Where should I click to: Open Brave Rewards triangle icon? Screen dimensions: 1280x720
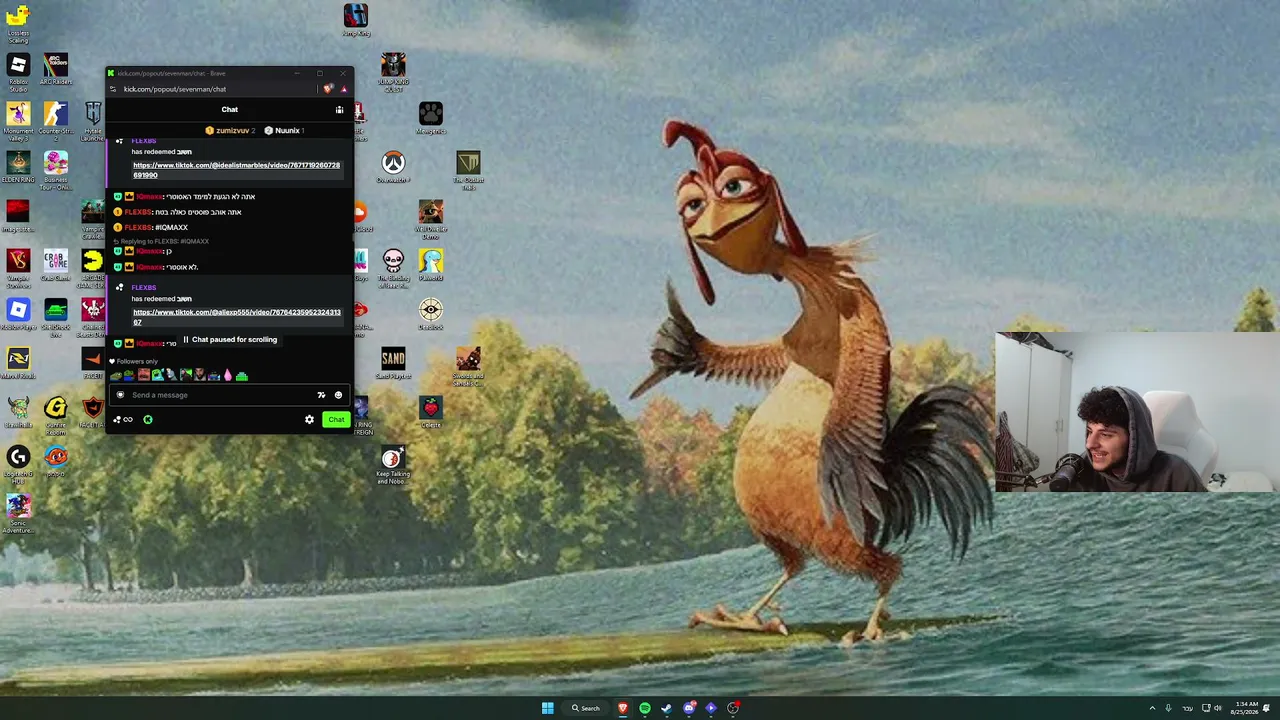click(x=343, y=89)
